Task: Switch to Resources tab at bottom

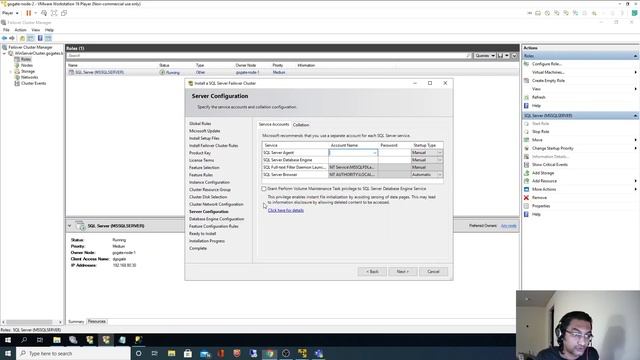Action: click(x=97, y=322)
